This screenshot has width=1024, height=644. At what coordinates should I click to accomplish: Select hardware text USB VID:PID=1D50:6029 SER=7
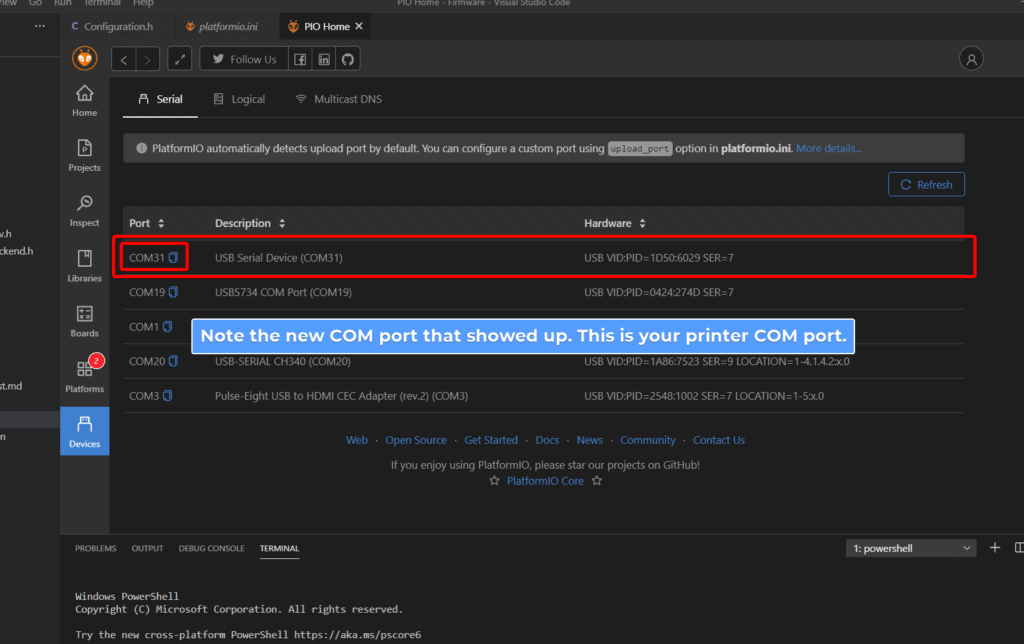coord(659,257)
